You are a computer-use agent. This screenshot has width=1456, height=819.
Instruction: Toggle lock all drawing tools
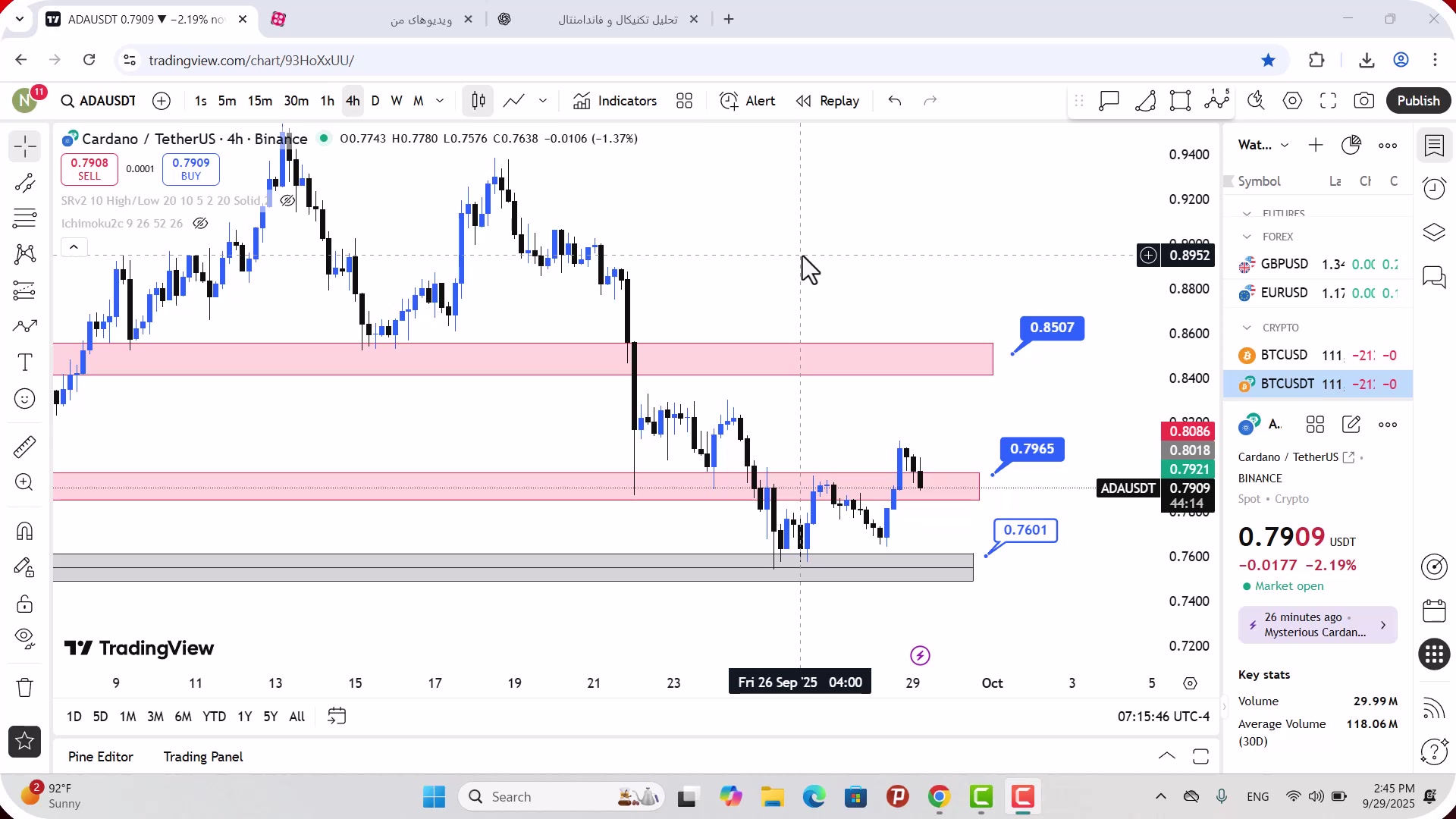click(25, 604)
